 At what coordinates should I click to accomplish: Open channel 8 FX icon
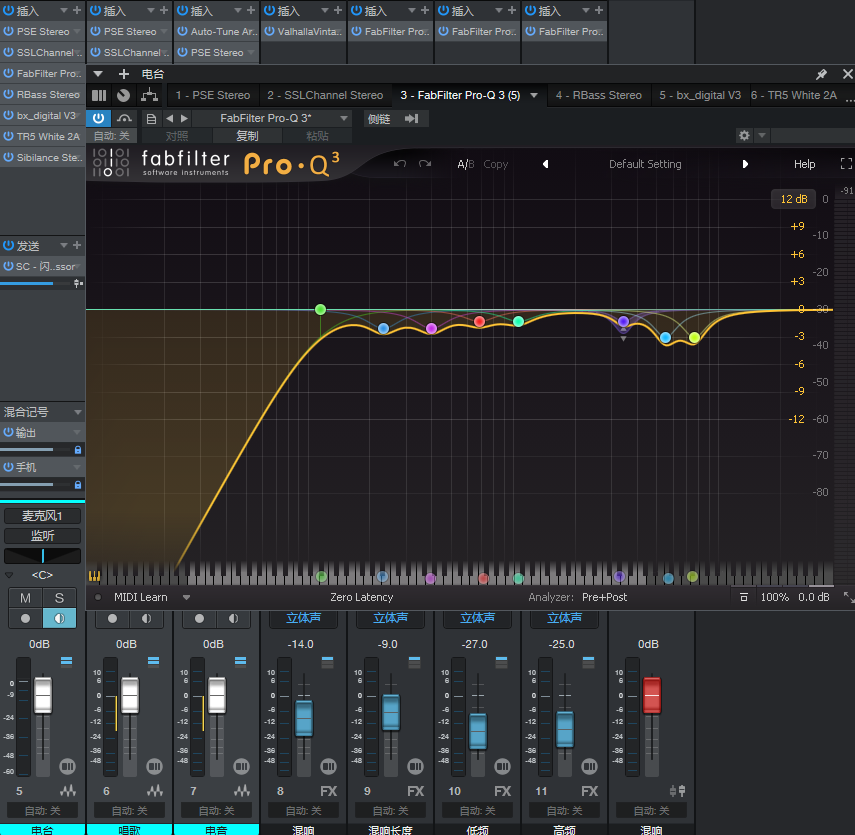(x=328, y=791)
